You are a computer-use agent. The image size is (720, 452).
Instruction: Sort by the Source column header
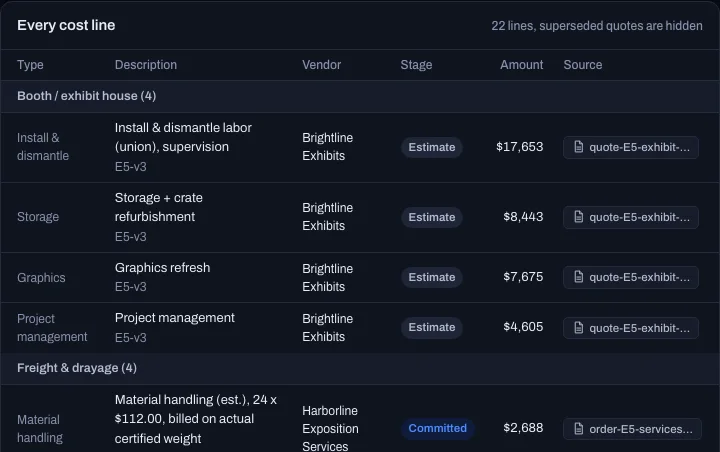tap(583, 65)
